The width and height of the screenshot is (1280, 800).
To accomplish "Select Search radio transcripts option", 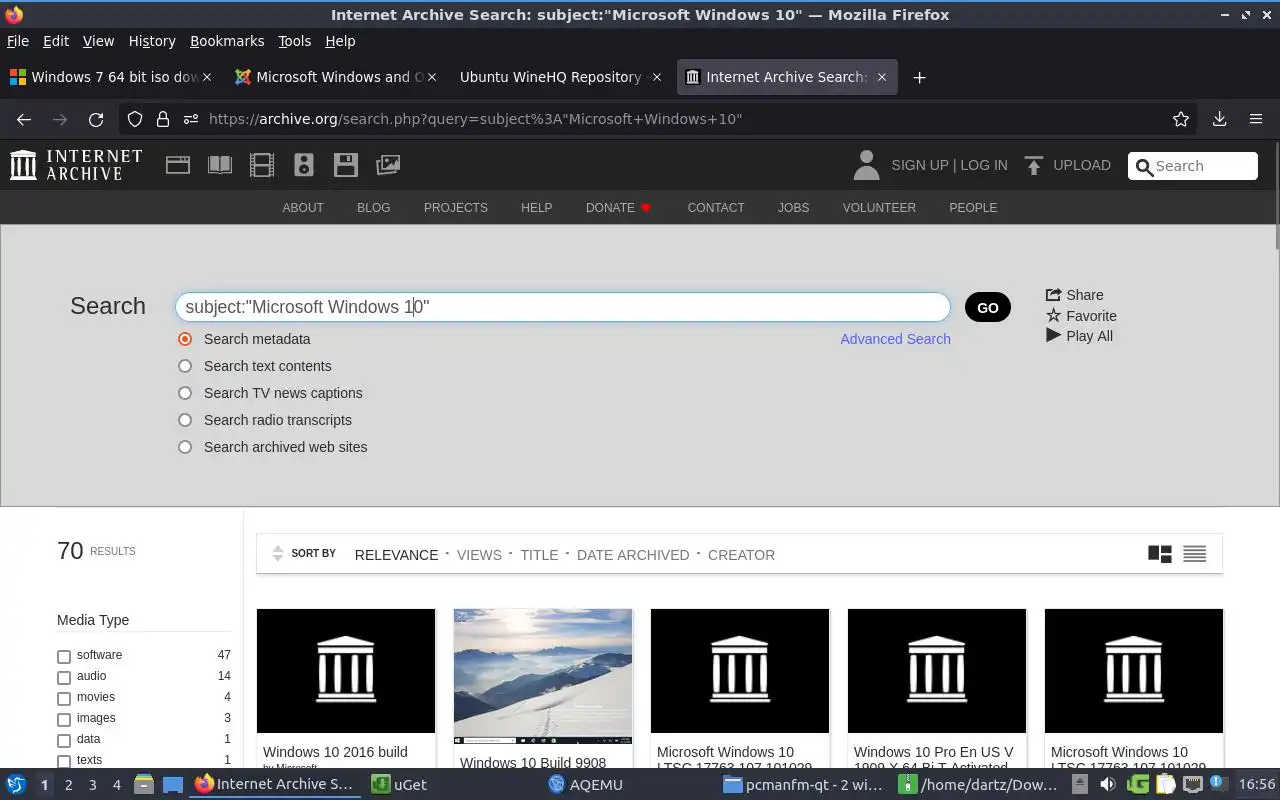I will coord(185,420).
